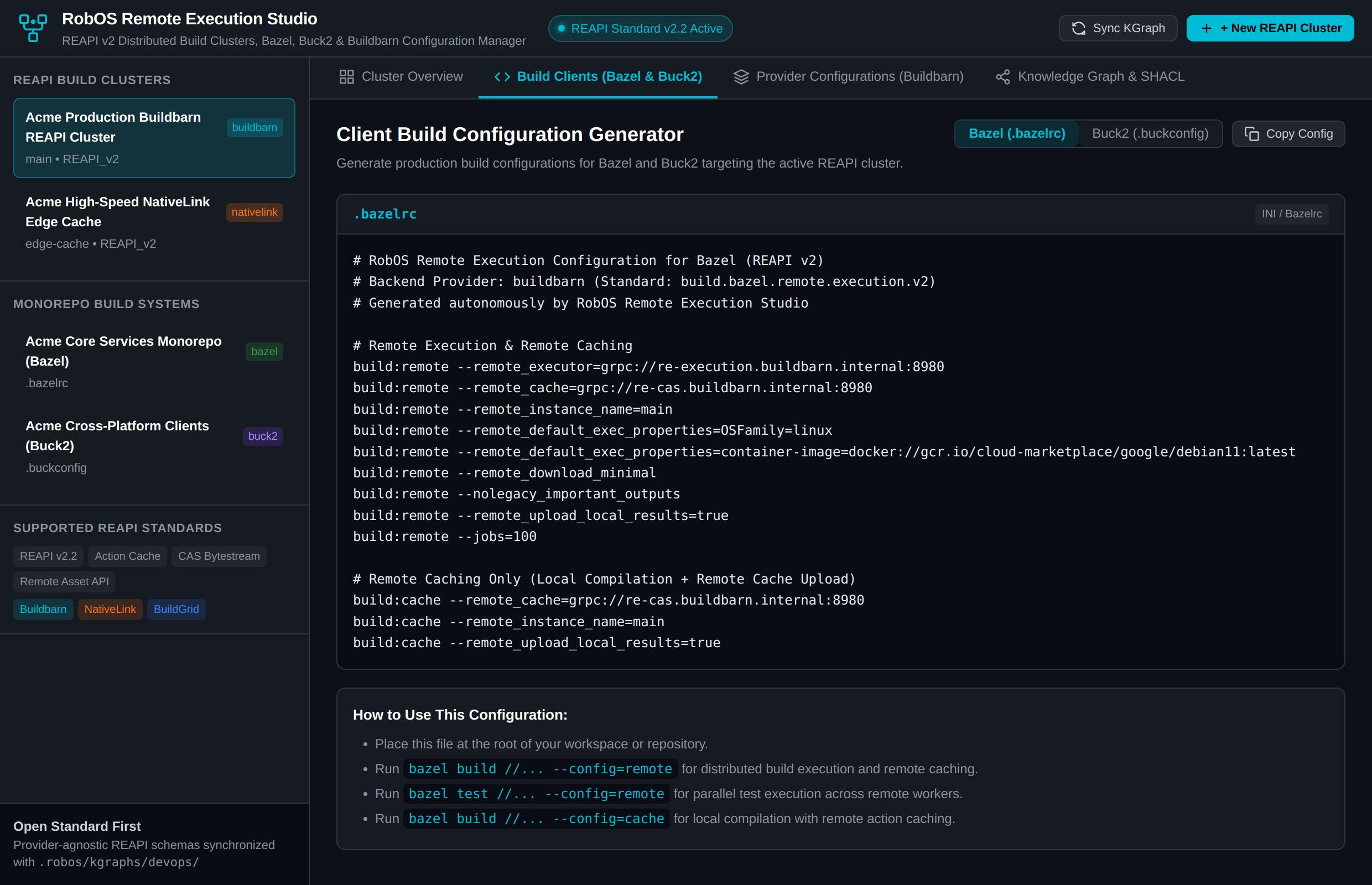Click the nativelink provider tag
This screenshot has height=885, width=1372.
click(254, 212)
